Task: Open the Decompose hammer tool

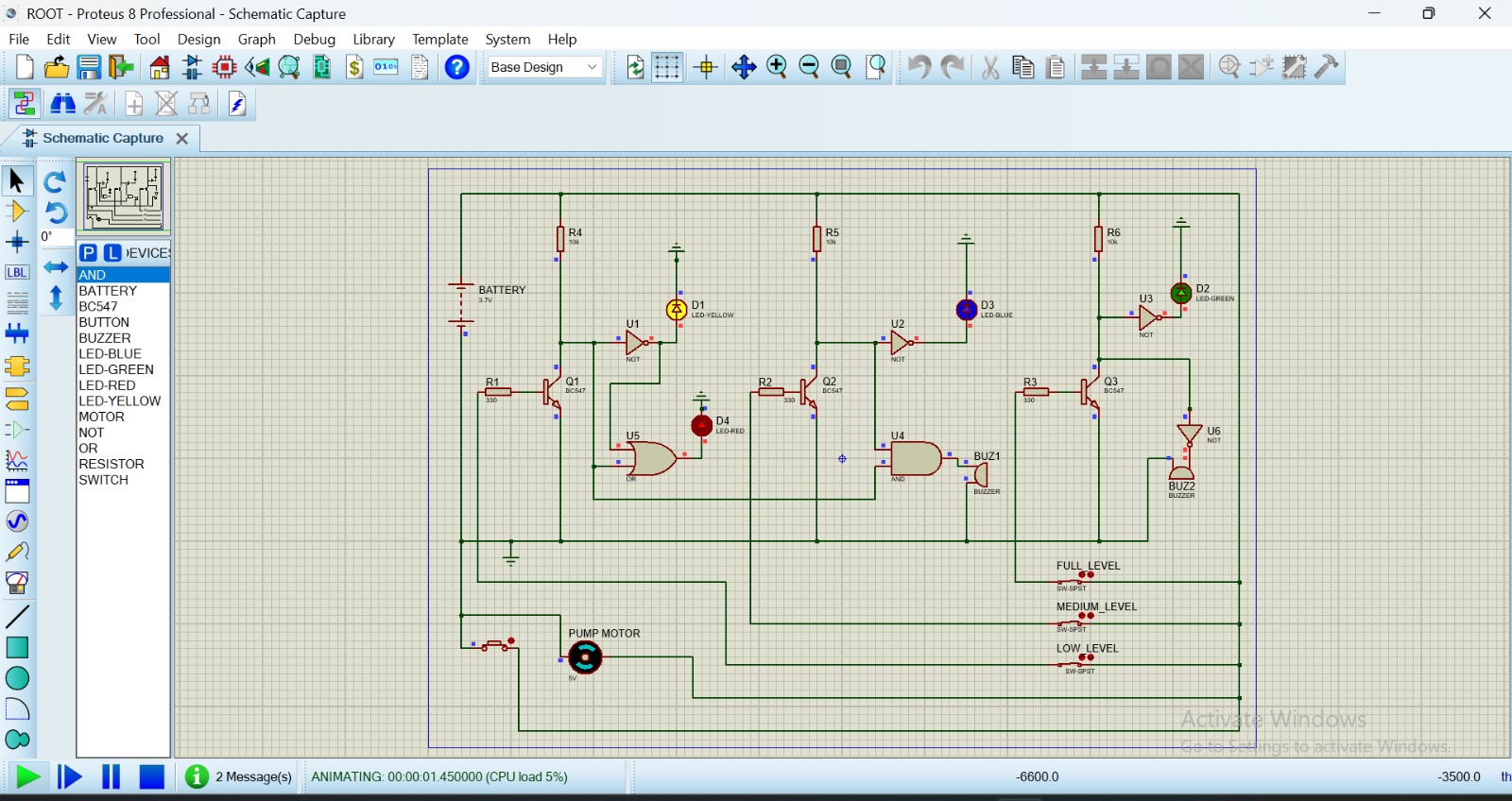Action: [1327, 67]
